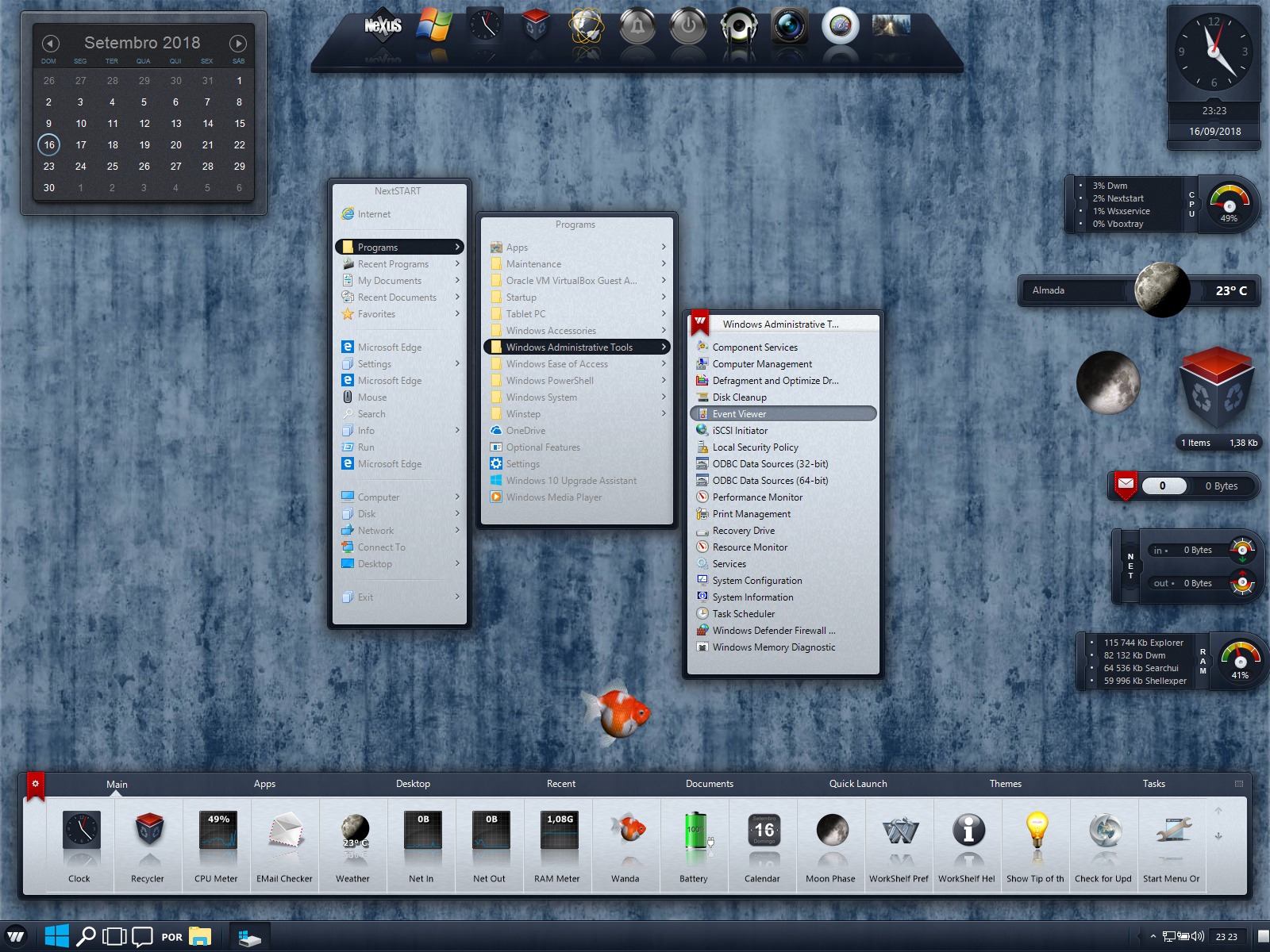The height and width of the screenshot is (952, 1270).
Task: Open the Documents shelf tab
Action: coord(710,784)
